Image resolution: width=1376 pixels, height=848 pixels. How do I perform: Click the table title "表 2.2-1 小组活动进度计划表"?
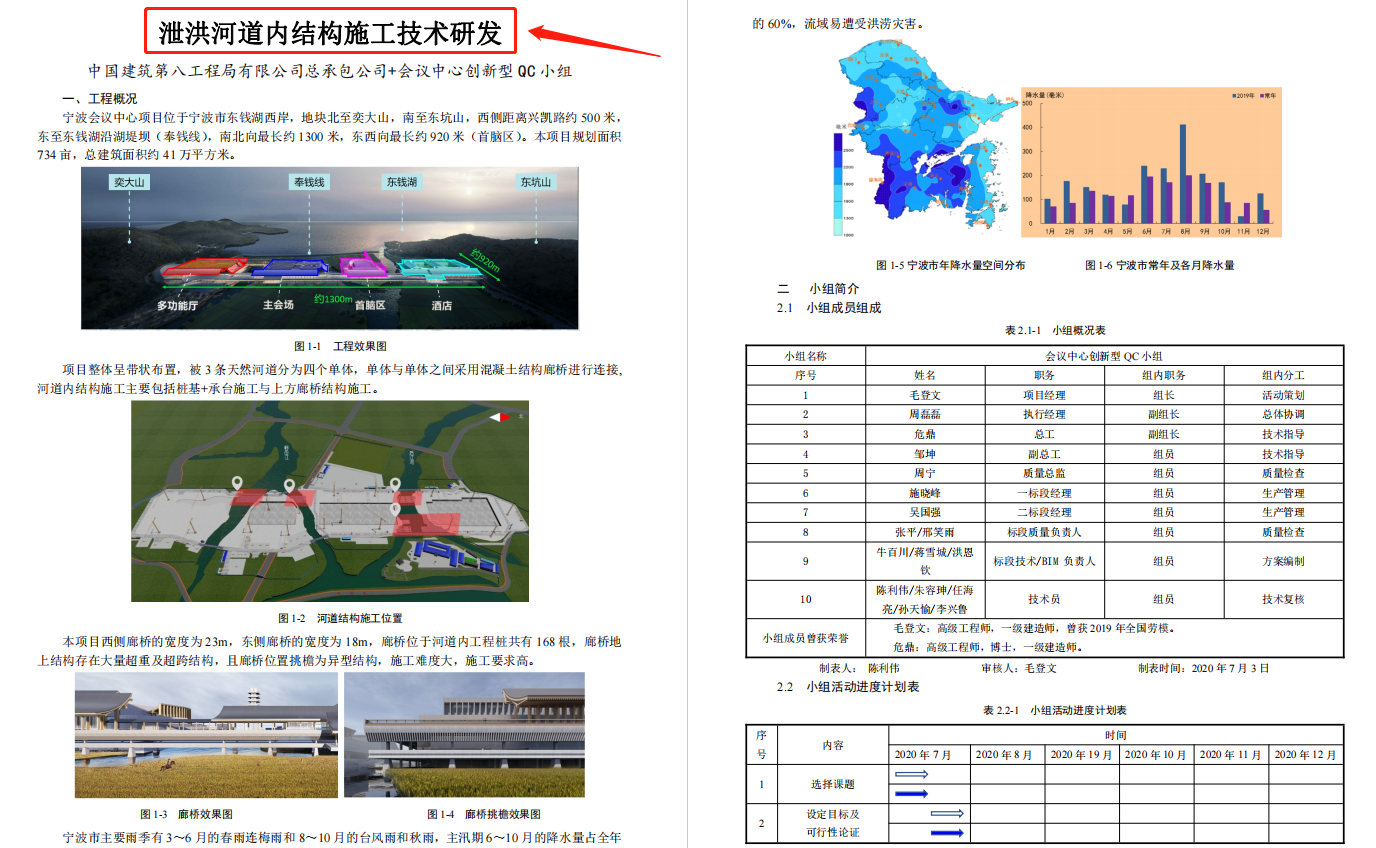point(1055,710)
